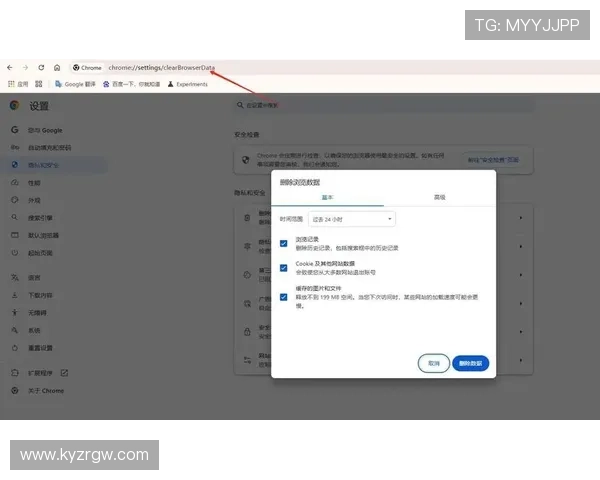Click the browser back arrow icon
This screenshot has width=600, height=480.
(12, 67)
